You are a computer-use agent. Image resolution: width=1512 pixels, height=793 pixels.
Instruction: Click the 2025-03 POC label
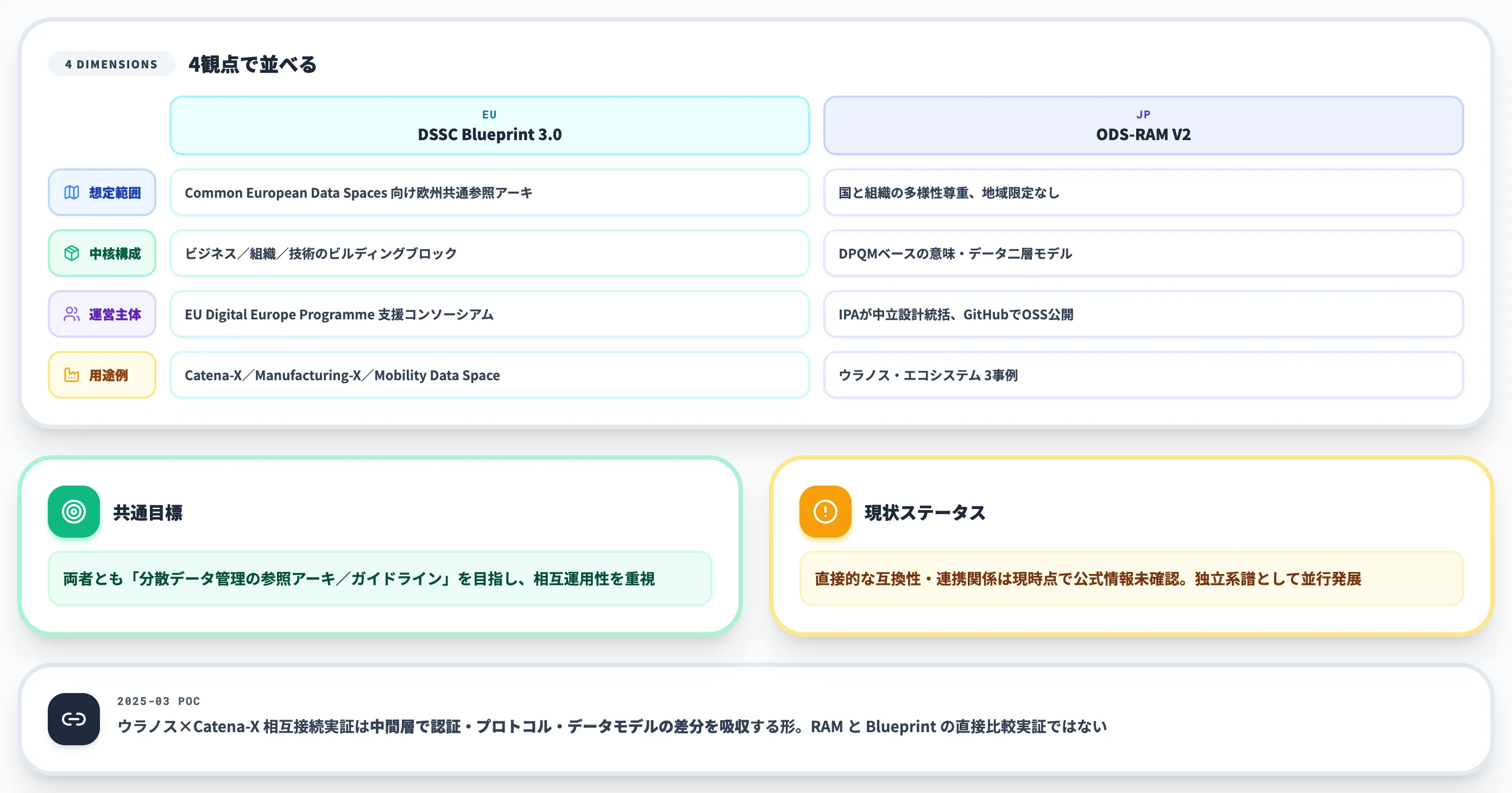coord(159,701)
